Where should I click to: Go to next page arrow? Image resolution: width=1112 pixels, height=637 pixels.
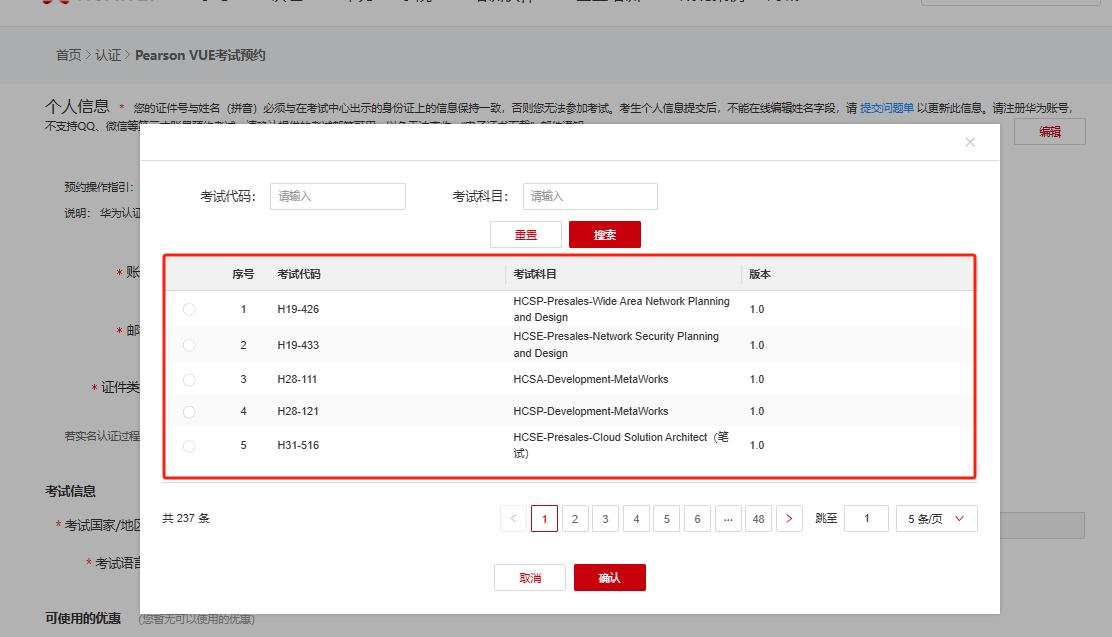tap(789, 519)
